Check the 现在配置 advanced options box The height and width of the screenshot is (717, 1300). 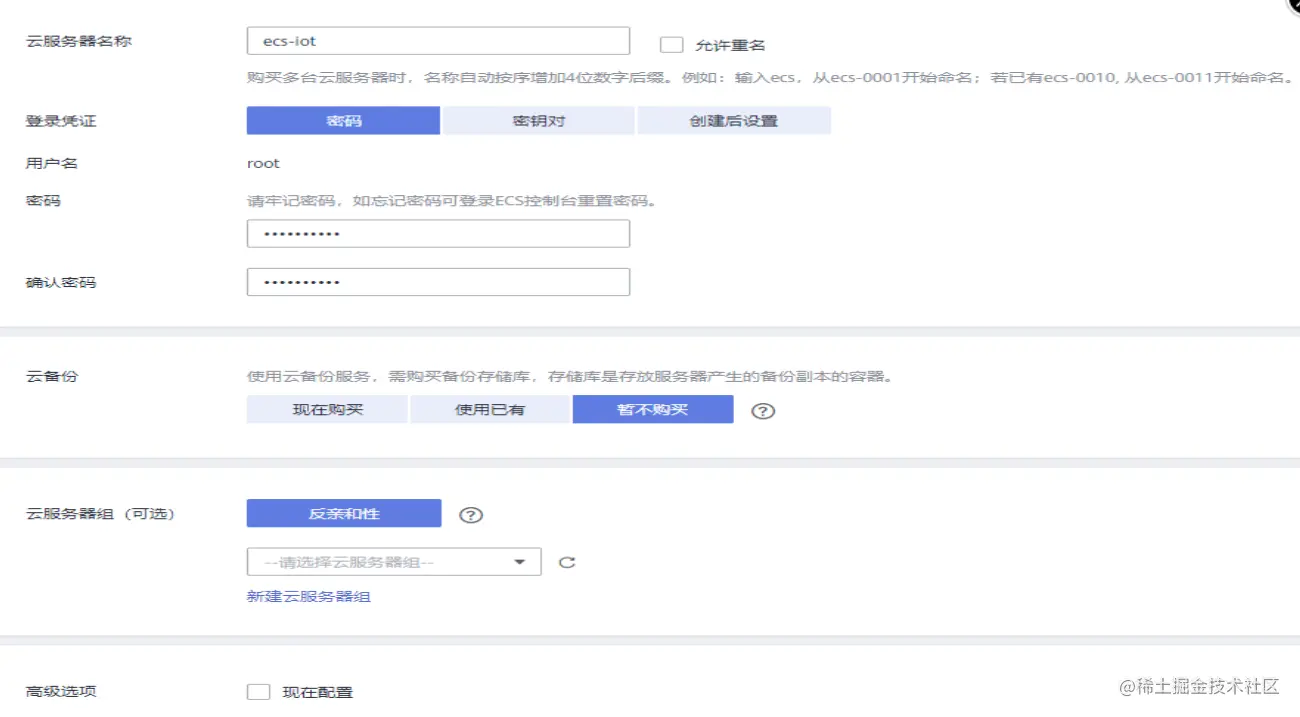[258, 692]
